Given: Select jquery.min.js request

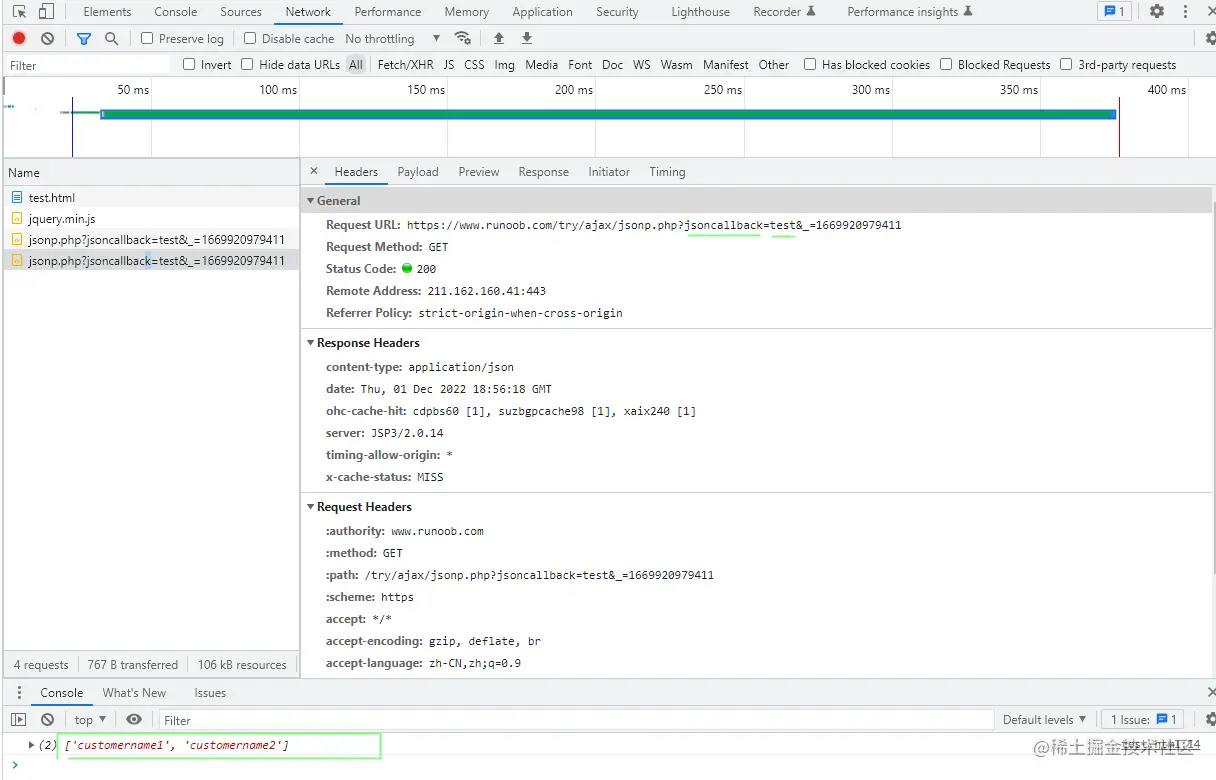Looking at the screenshot, I should (x=151, y=219).
